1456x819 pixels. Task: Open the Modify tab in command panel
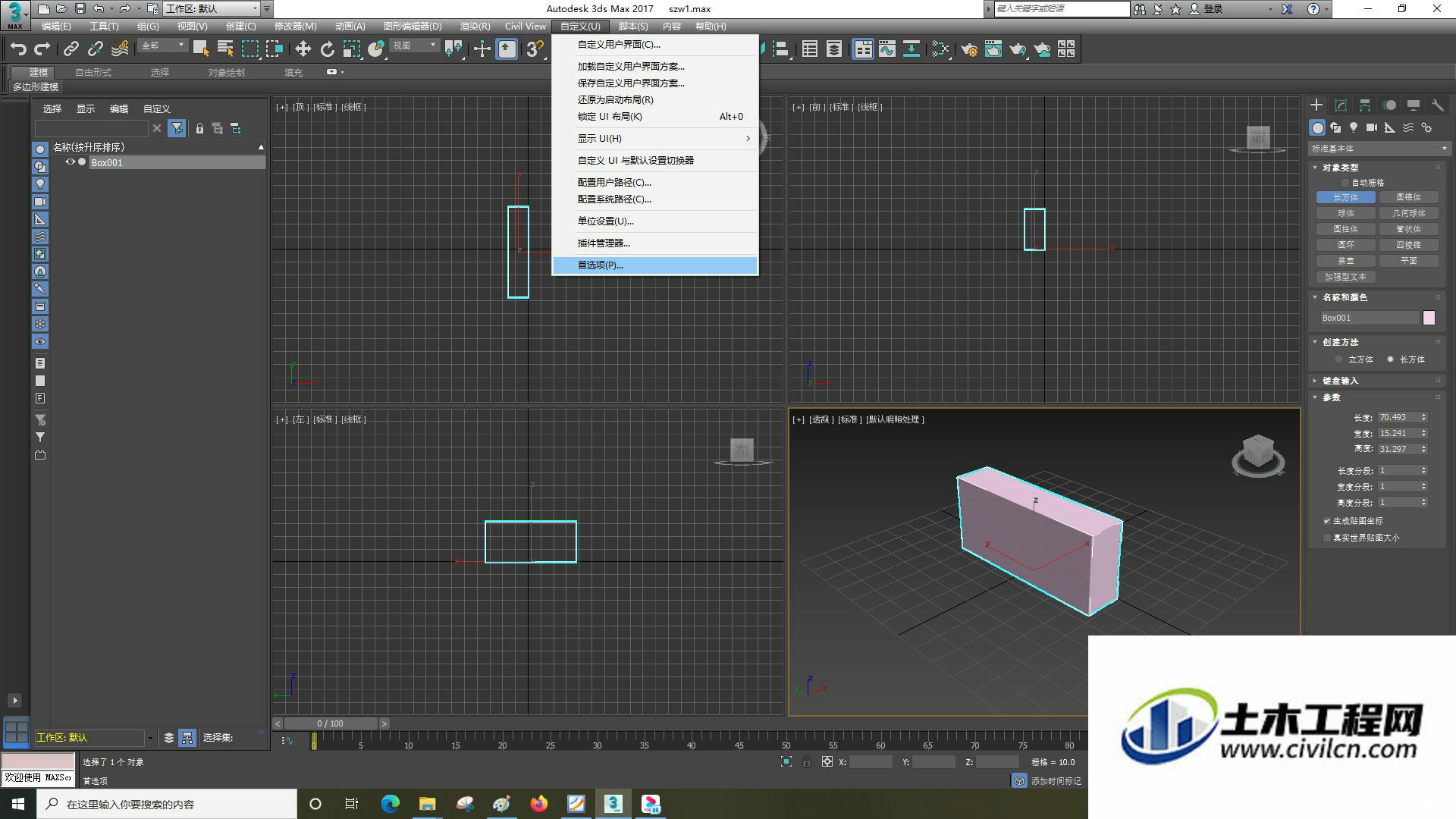[1341, 105]
